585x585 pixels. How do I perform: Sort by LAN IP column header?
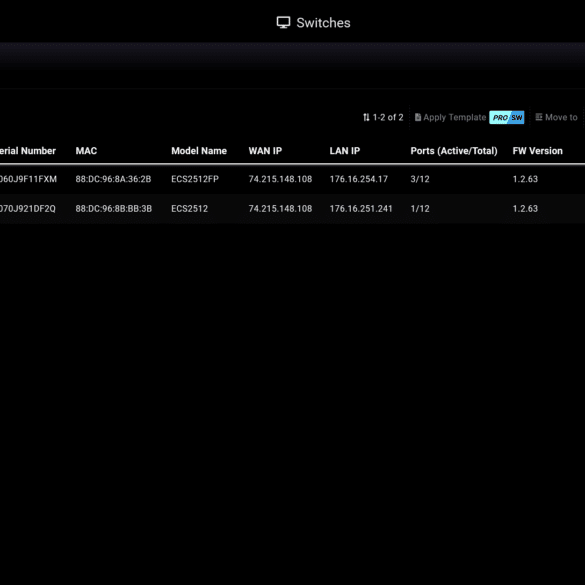point(345,151)
